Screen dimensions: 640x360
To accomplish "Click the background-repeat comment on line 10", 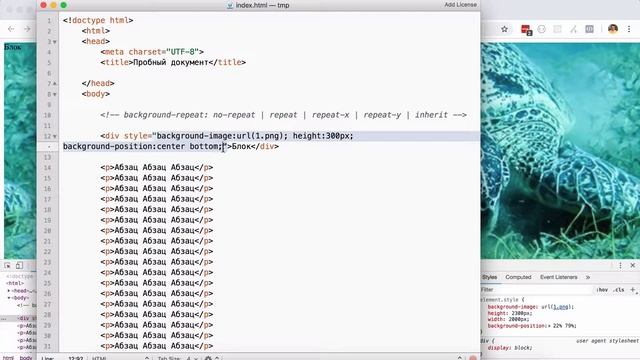I will point(283,115).
